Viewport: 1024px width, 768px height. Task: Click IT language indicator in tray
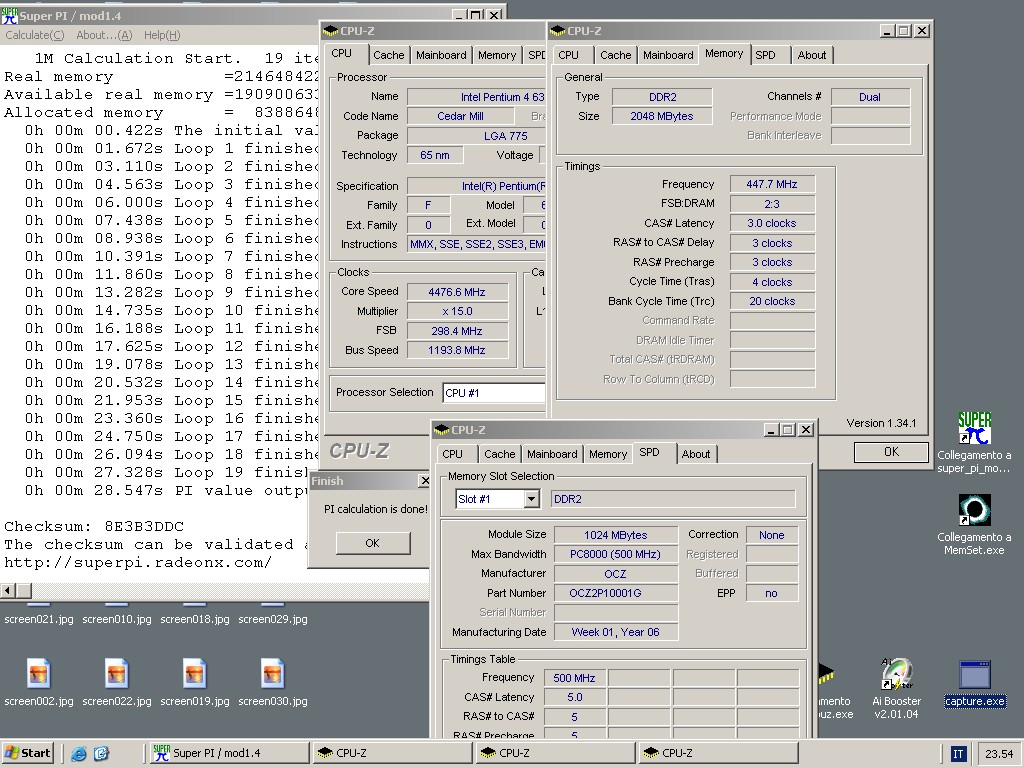tap(957, 754)
